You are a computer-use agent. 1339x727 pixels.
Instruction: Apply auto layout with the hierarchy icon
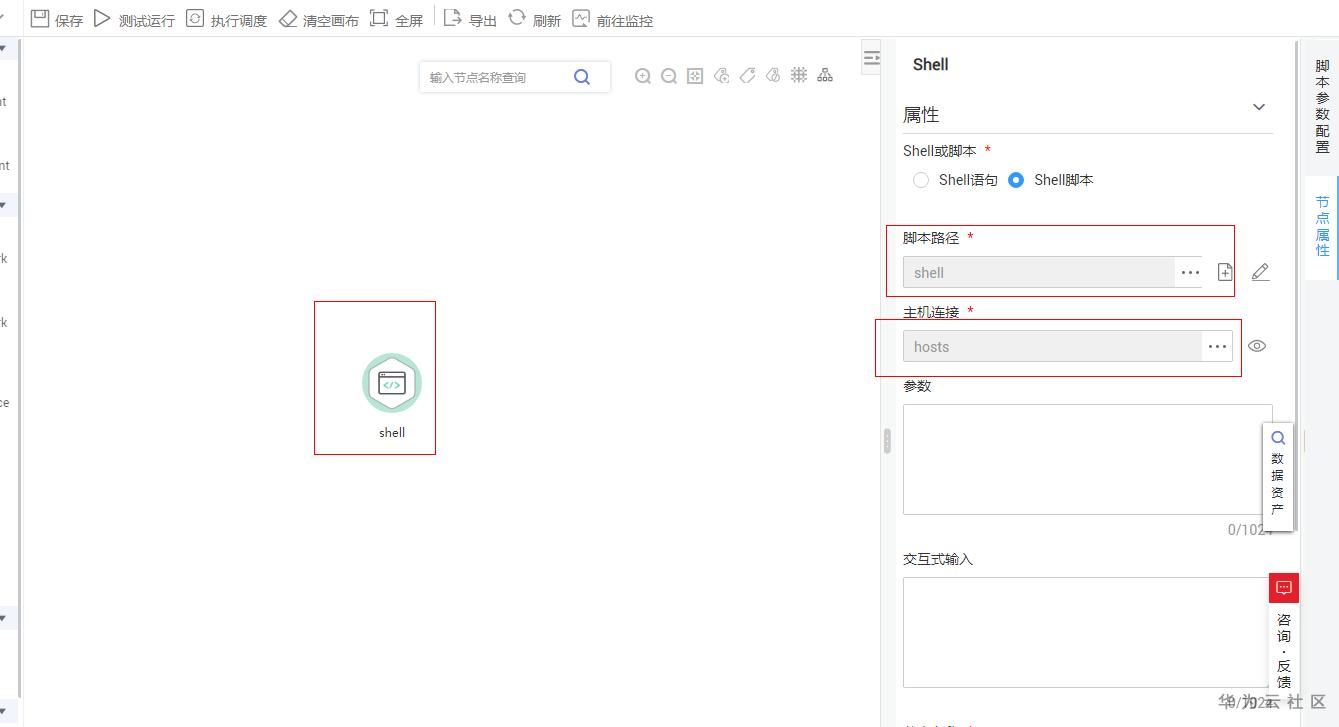(825, 75)
